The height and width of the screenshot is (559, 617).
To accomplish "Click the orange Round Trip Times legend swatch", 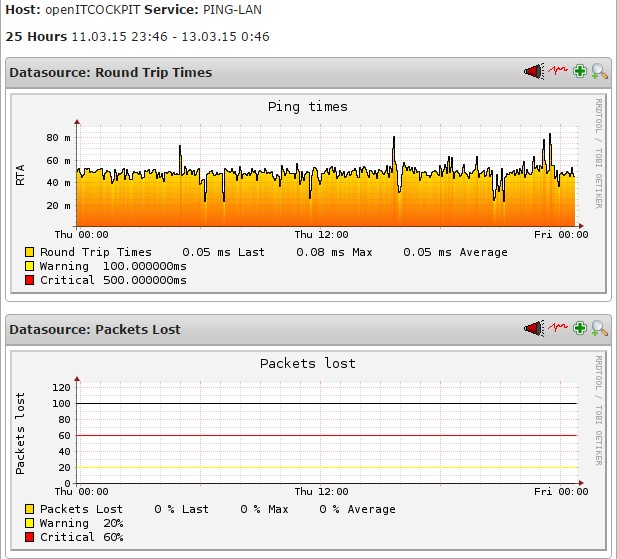I will click(30, 252).
